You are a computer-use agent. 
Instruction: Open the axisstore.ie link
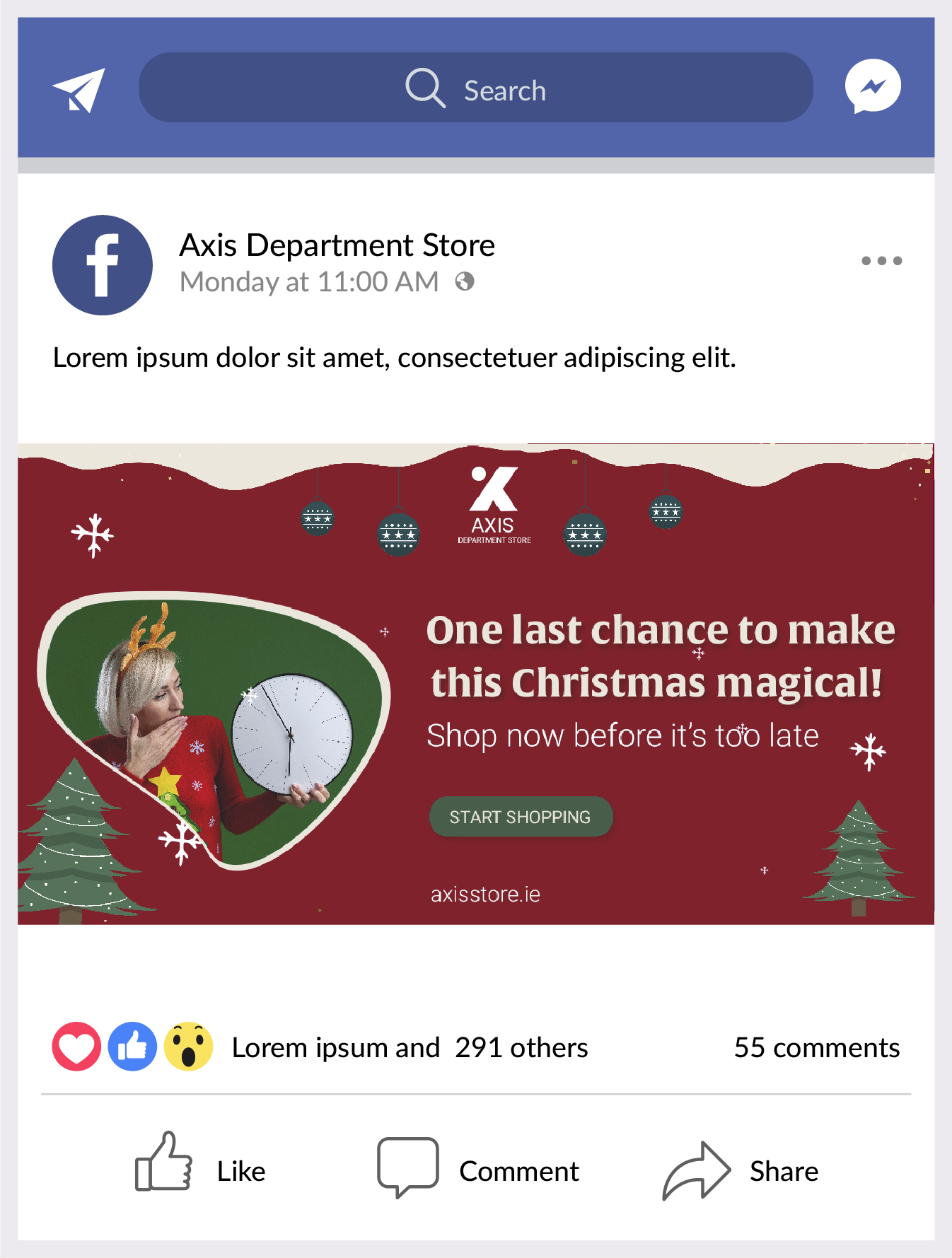tap(485, 895)
